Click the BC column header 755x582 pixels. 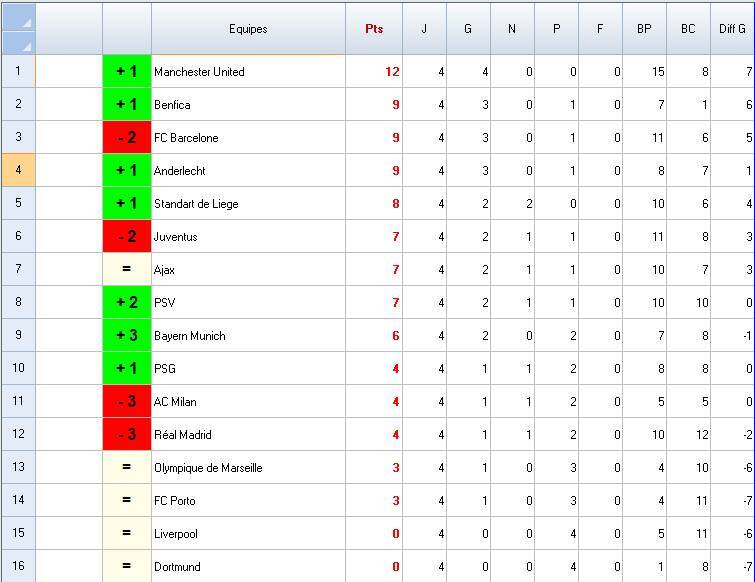688,29
